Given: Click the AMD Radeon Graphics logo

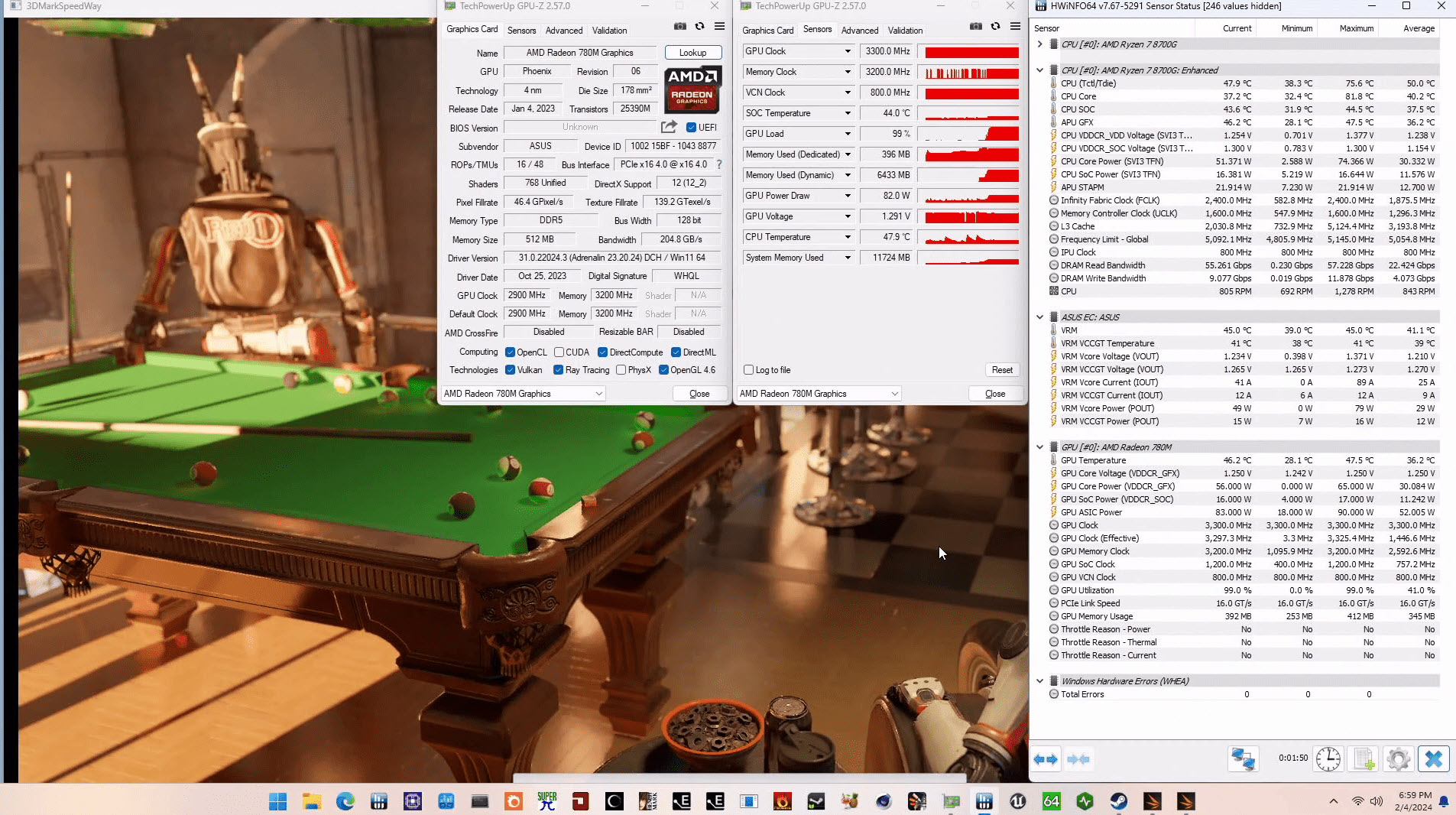Looking at the screenshot, I should [x=692, y=89].
